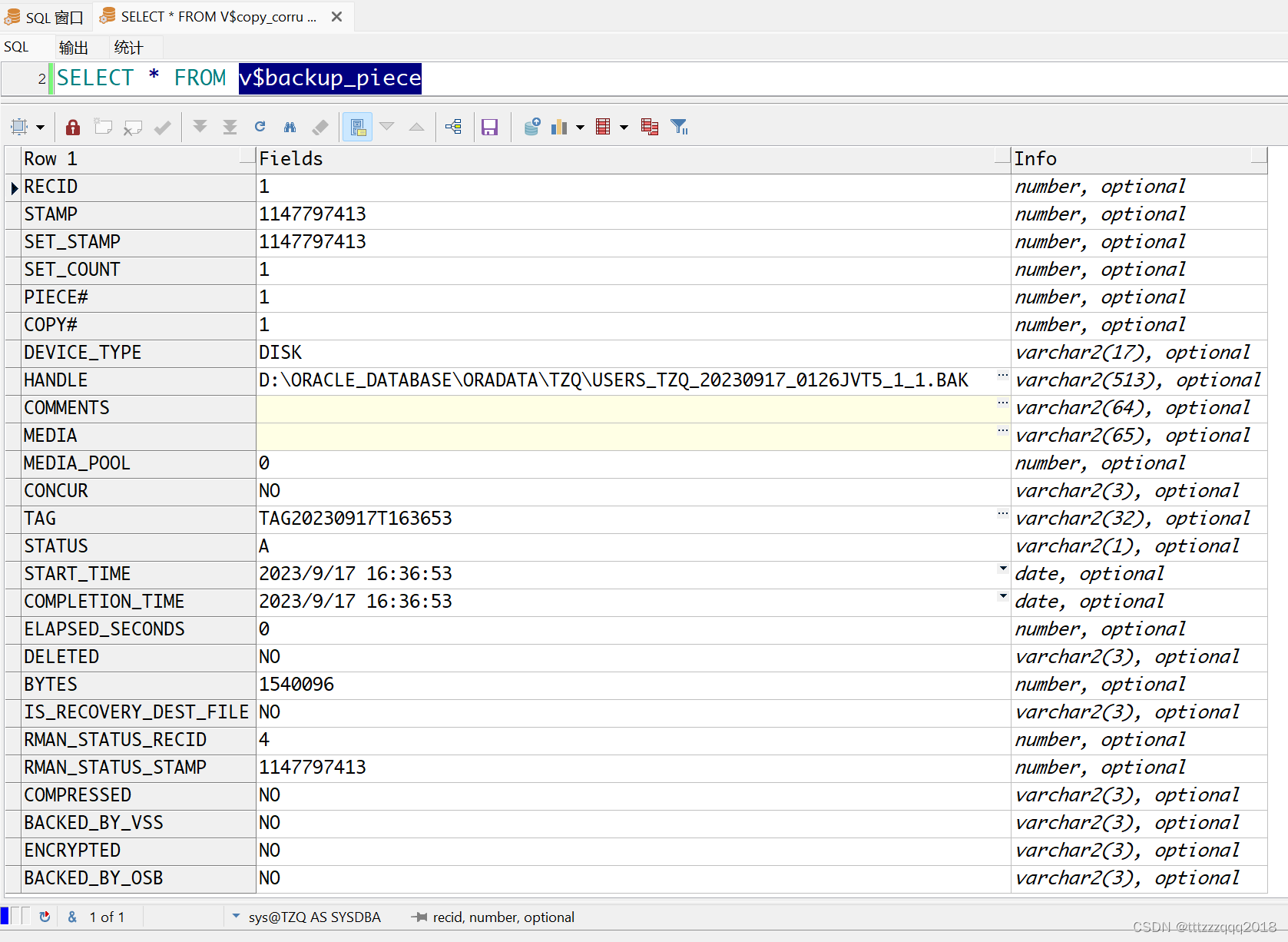Click the HANDLE file path value
Screen dimensions: 1288x942
pos(614,380)
